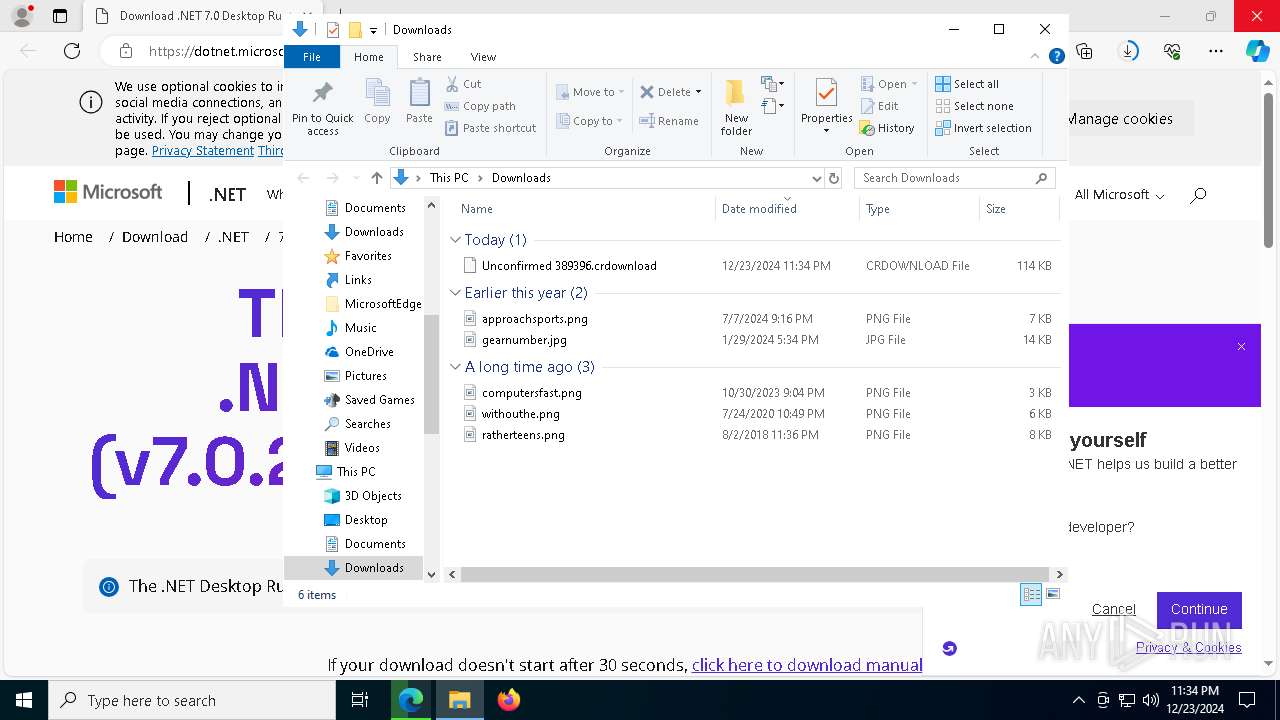Create a New folder
Screen dimensions: 1280x720
point(736,106)
